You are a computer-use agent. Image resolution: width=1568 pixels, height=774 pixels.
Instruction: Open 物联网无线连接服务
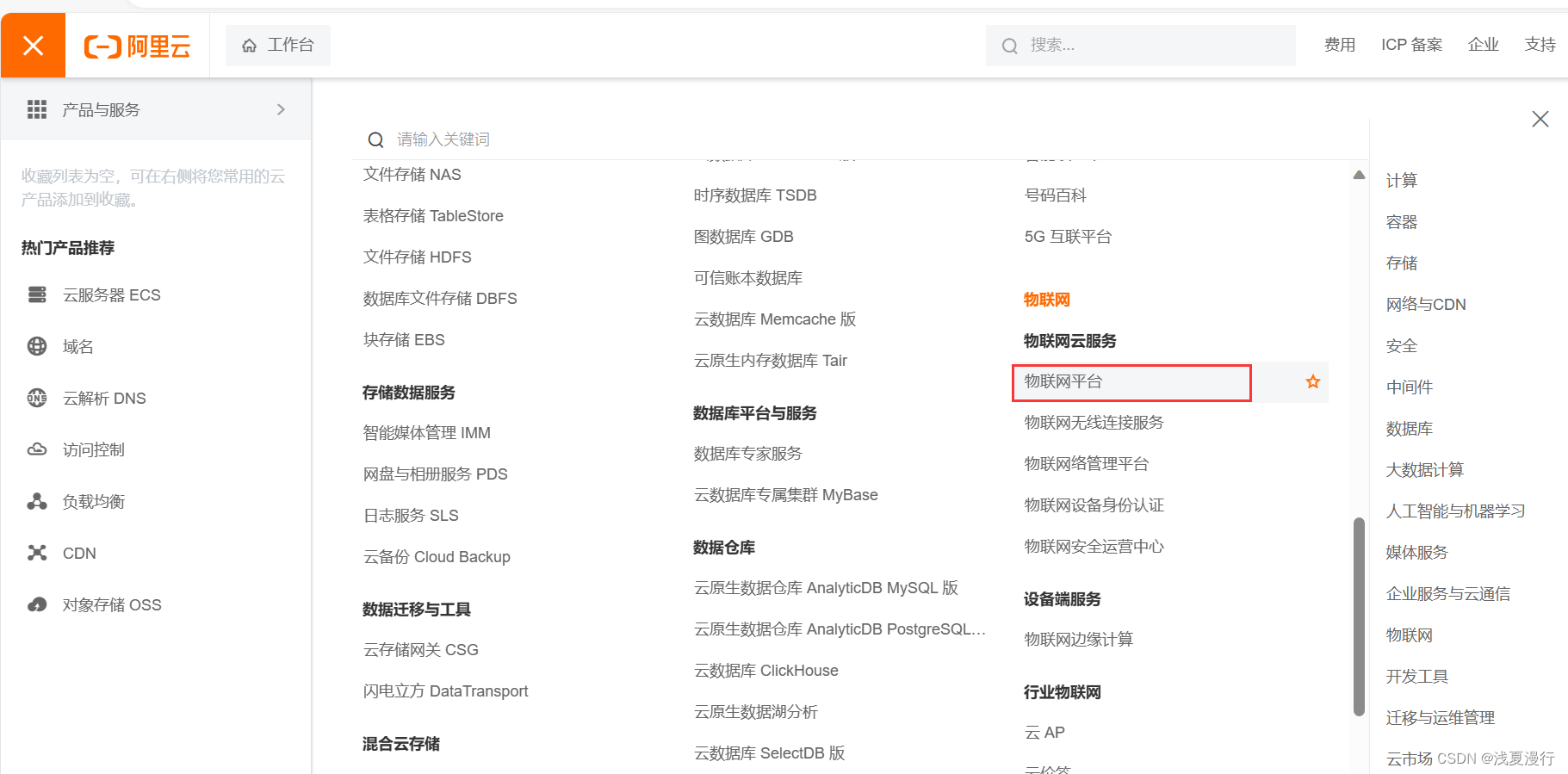pos(1094,422)
